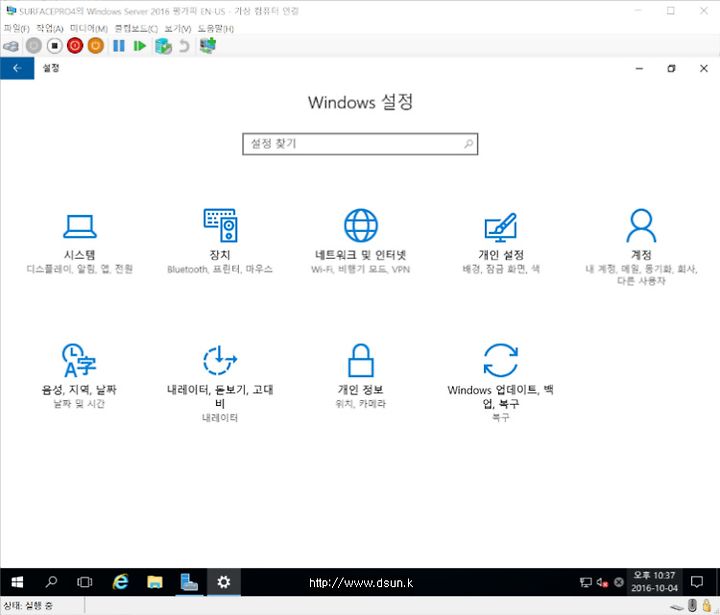The image size is (720, 615).
Task: Click the Settings gear on taskbar
Action: pos(224,582)
